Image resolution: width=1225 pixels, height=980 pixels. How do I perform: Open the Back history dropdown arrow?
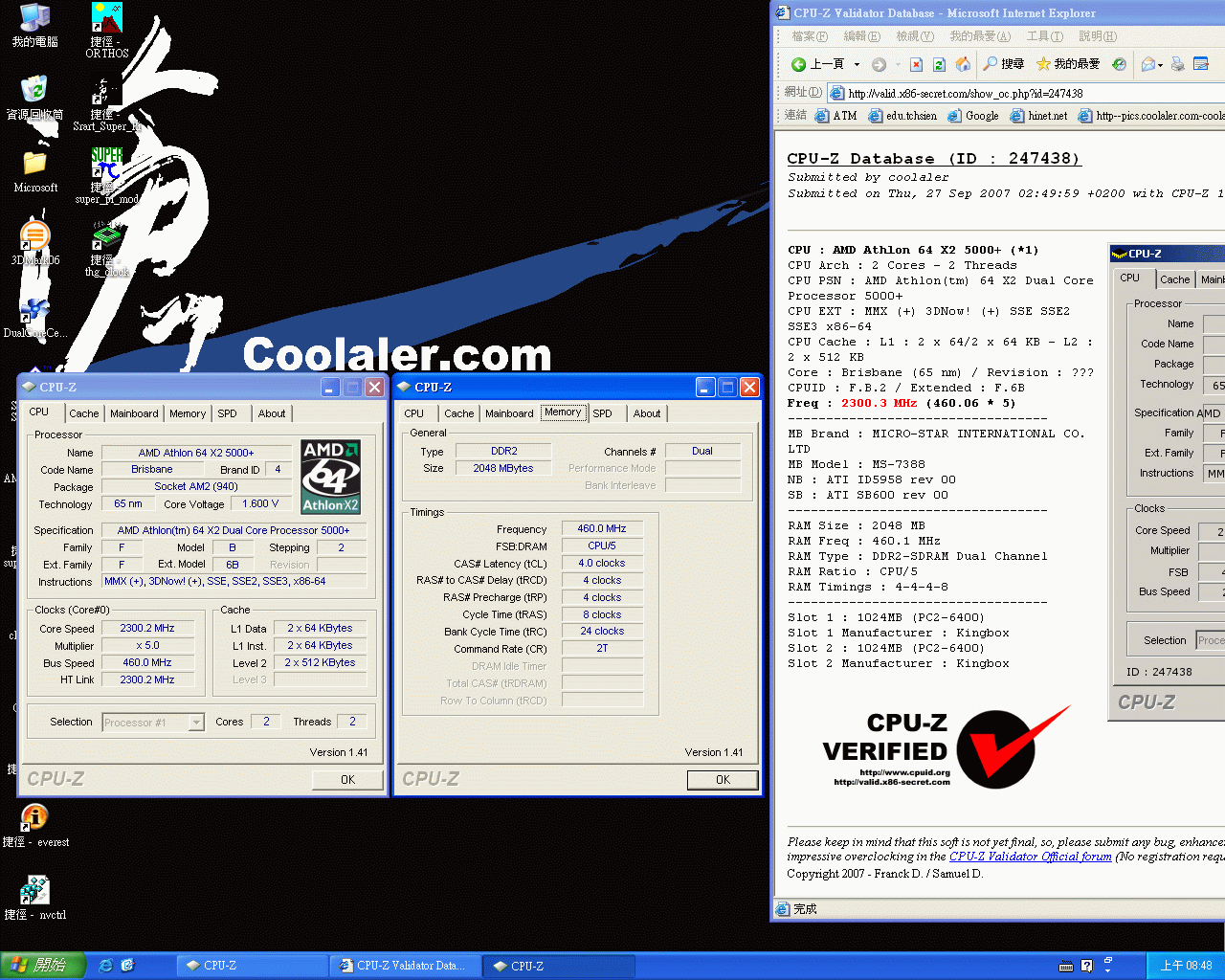(857, 65)
